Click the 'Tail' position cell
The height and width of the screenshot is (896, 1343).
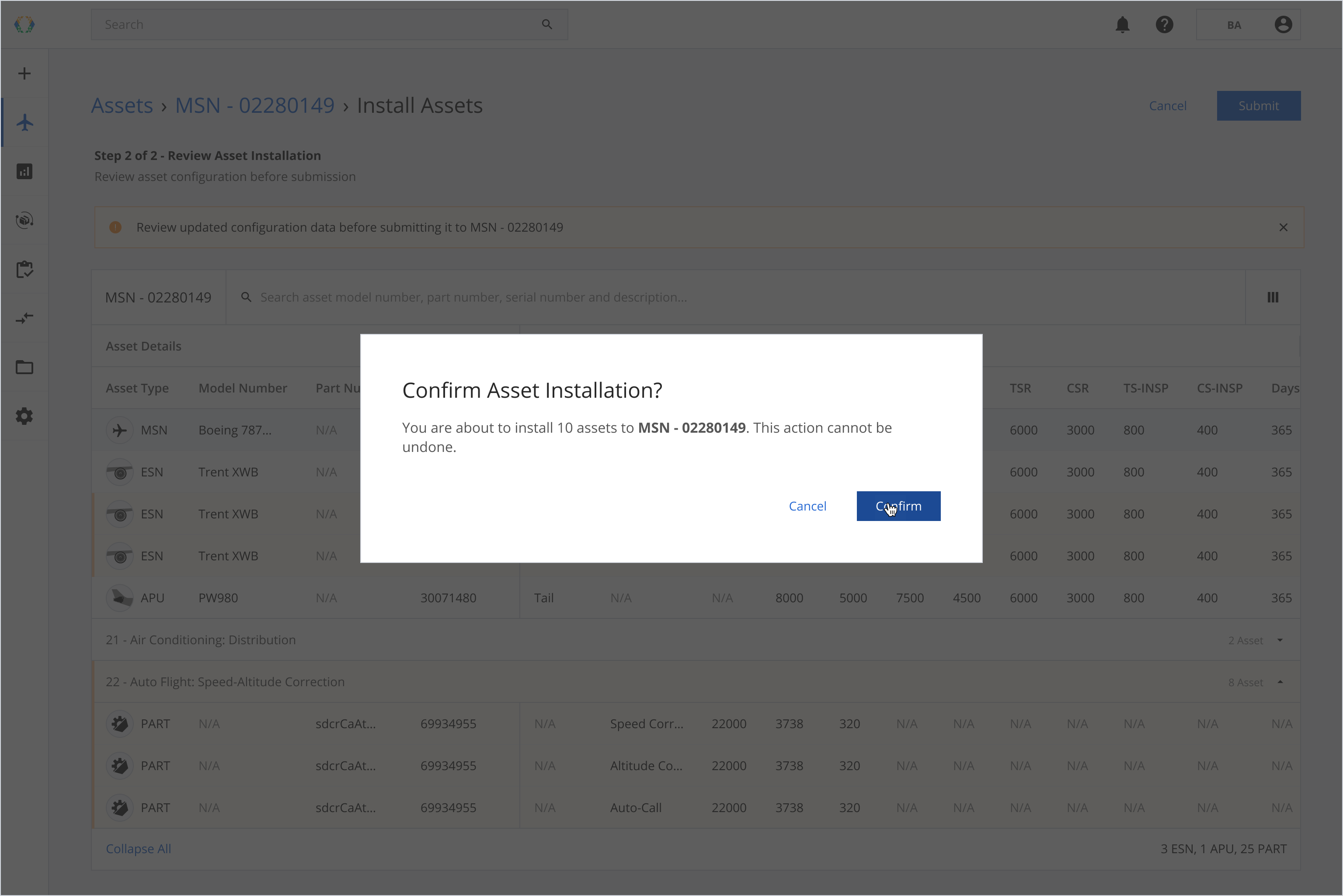tap(543, 598)
